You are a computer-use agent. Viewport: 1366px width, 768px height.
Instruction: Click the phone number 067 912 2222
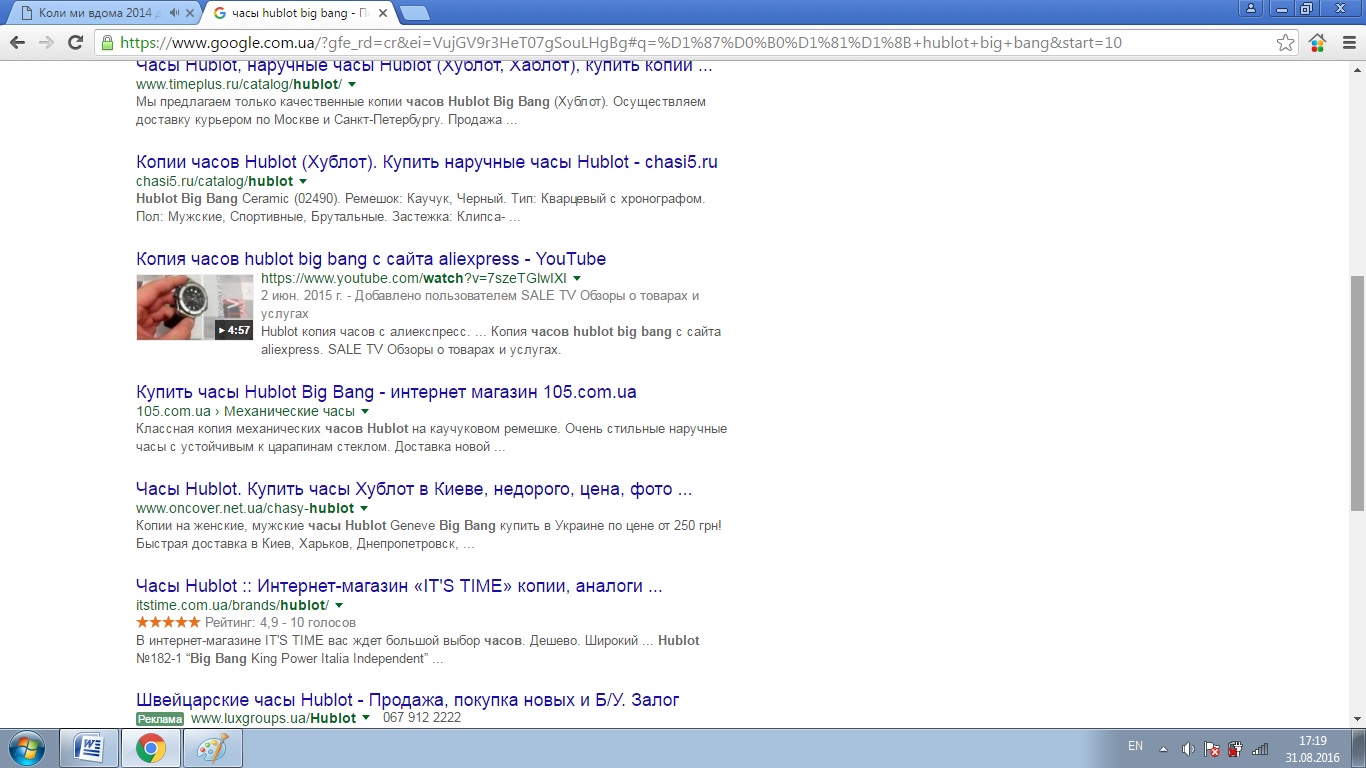click(422, 718)
